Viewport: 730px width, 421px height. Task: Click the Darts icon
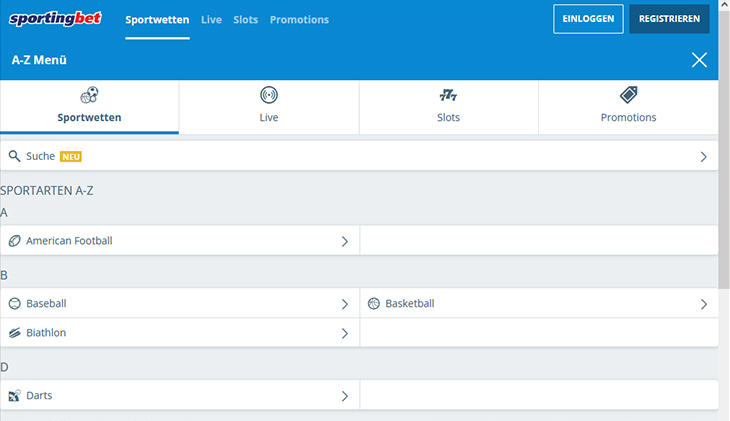[14, 395]
